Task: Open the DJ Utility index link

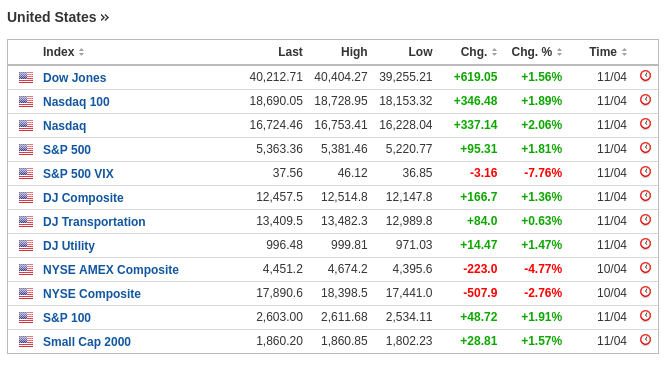Action: [69, 245]
